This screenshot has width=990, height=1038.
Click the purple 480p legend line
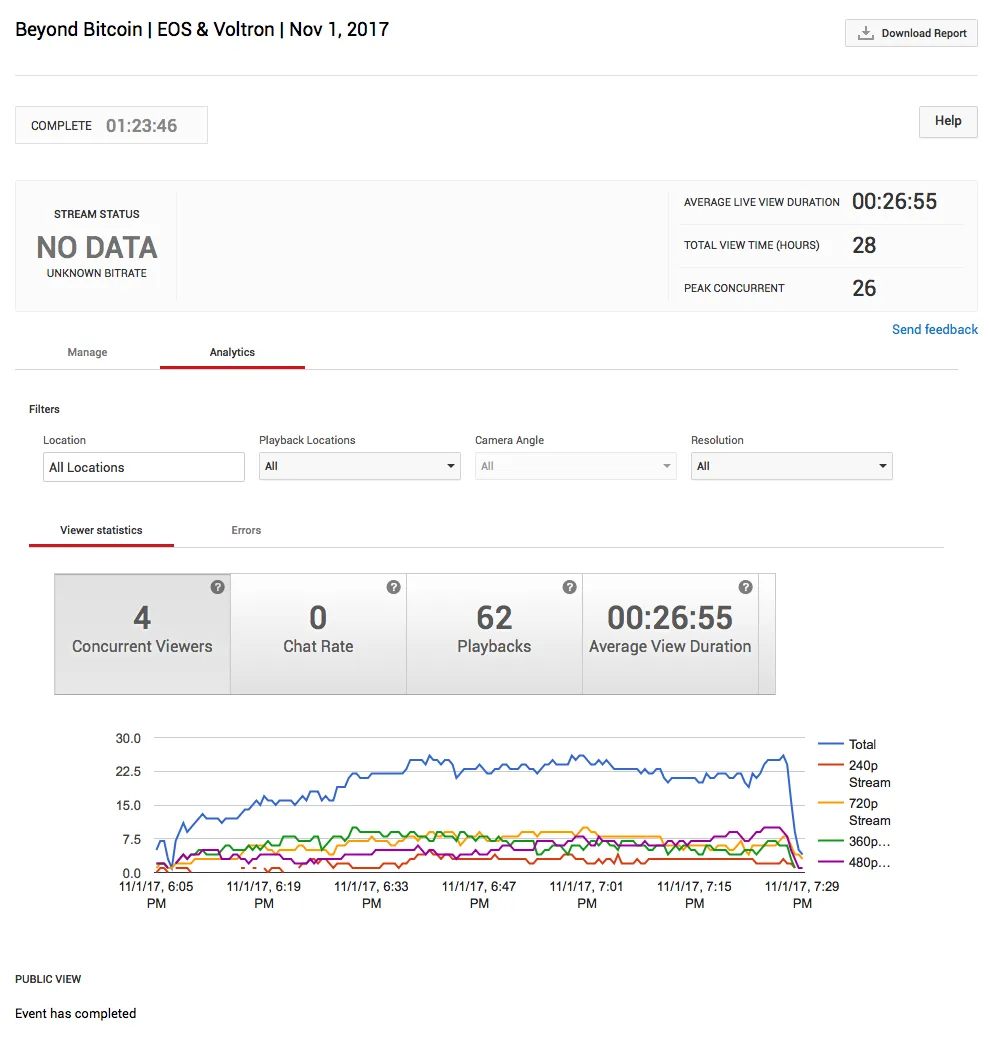click(830, 862)
